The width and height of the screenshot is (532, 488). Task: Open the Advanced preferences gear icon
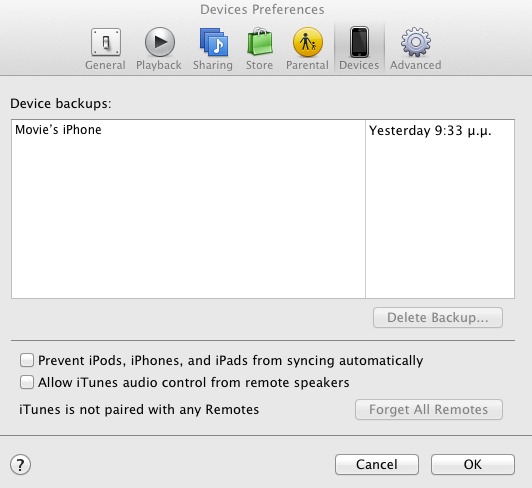[416, 42]
